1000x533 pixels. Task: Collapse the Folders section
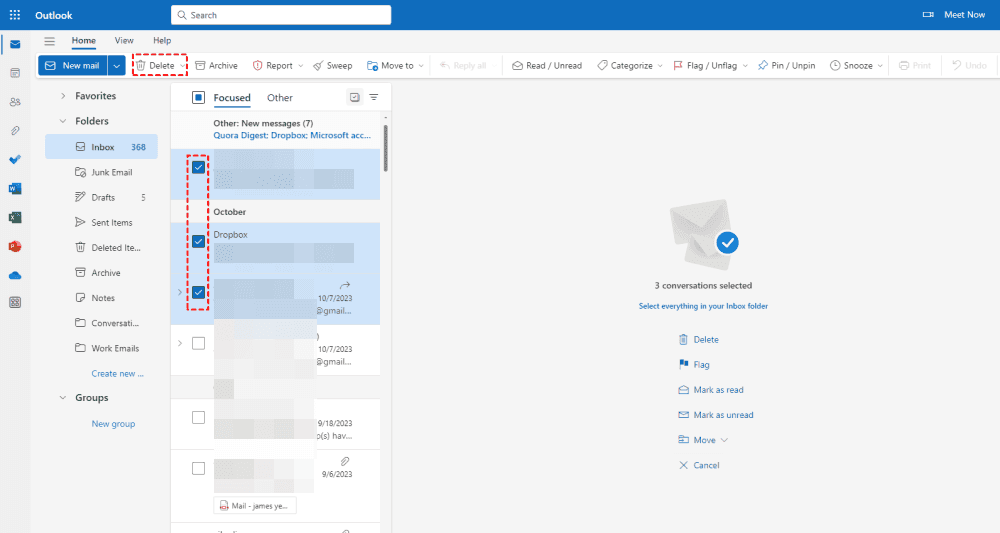point(63,121)
